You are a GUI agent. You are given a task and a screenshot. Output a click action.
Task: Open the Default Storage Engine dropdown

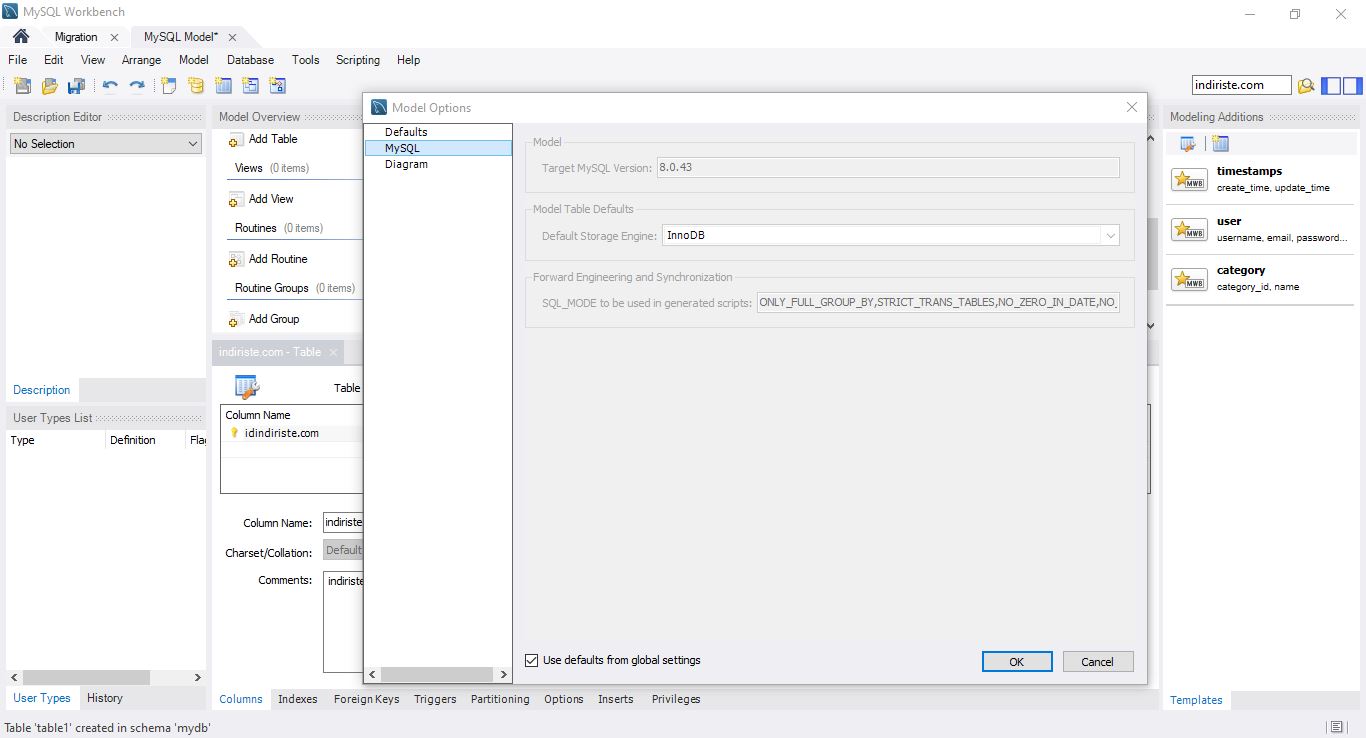891,235
